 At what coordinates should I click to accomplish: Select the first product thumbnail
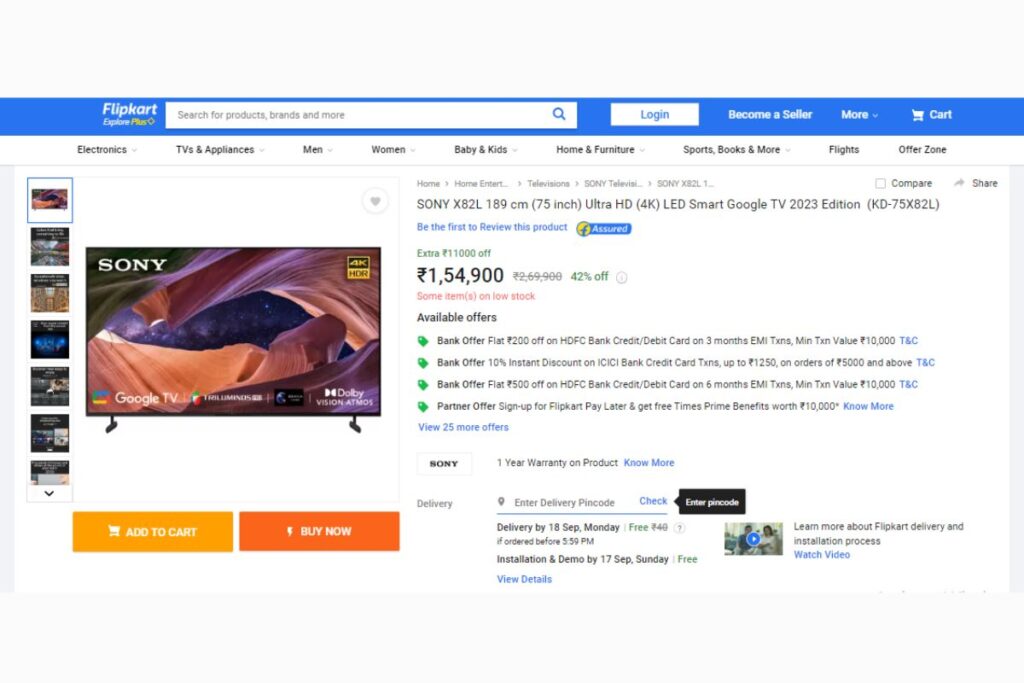click(x=50, y=200)
